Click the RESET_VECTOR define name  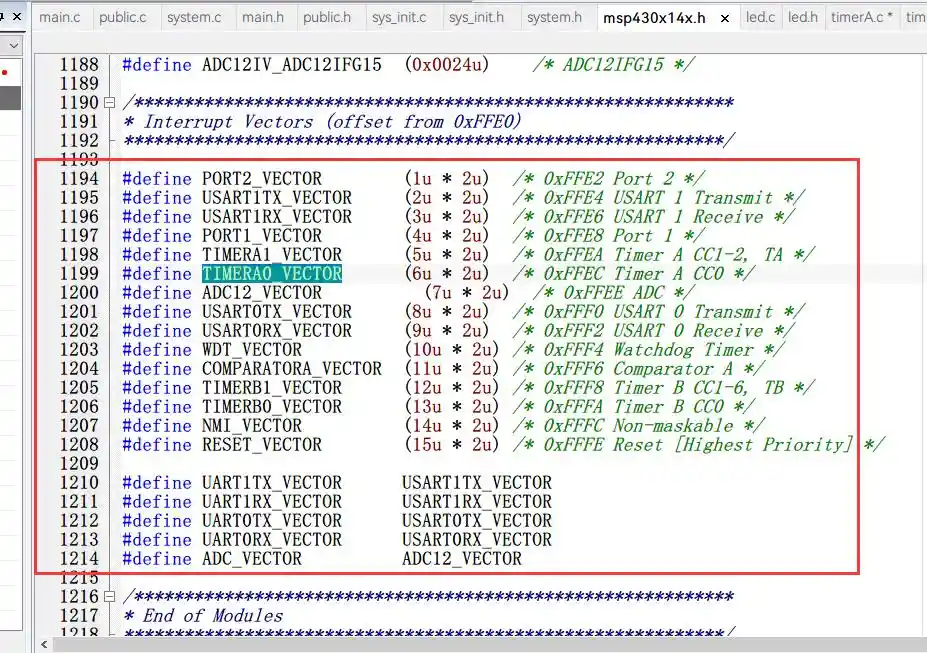262,445
